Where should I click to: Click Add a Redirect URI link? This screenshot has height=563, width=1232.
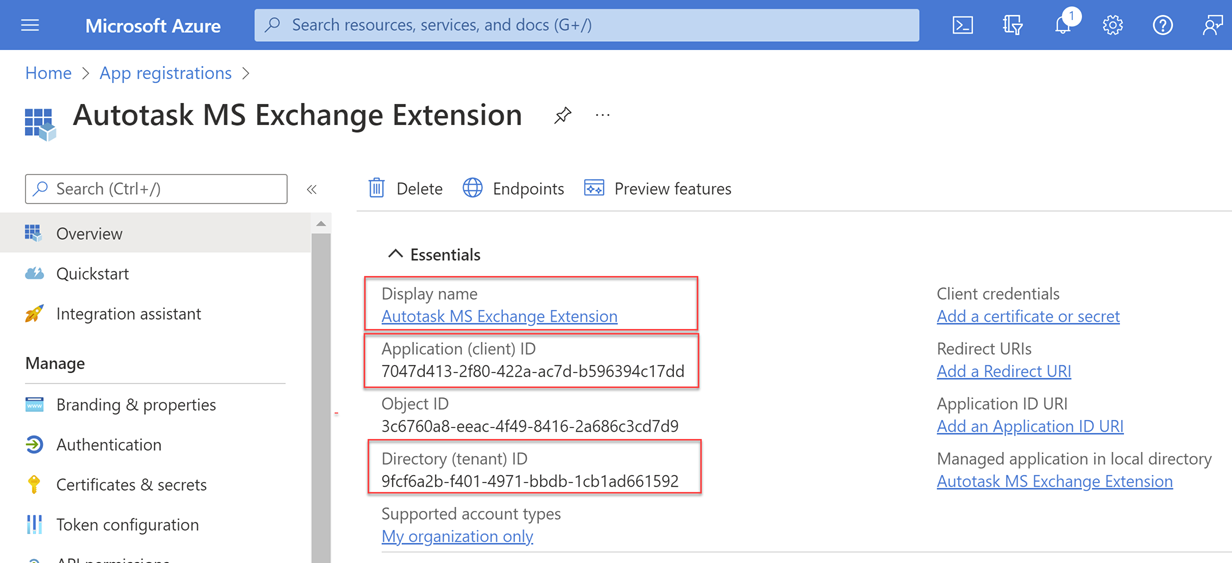click(1004, 371)
